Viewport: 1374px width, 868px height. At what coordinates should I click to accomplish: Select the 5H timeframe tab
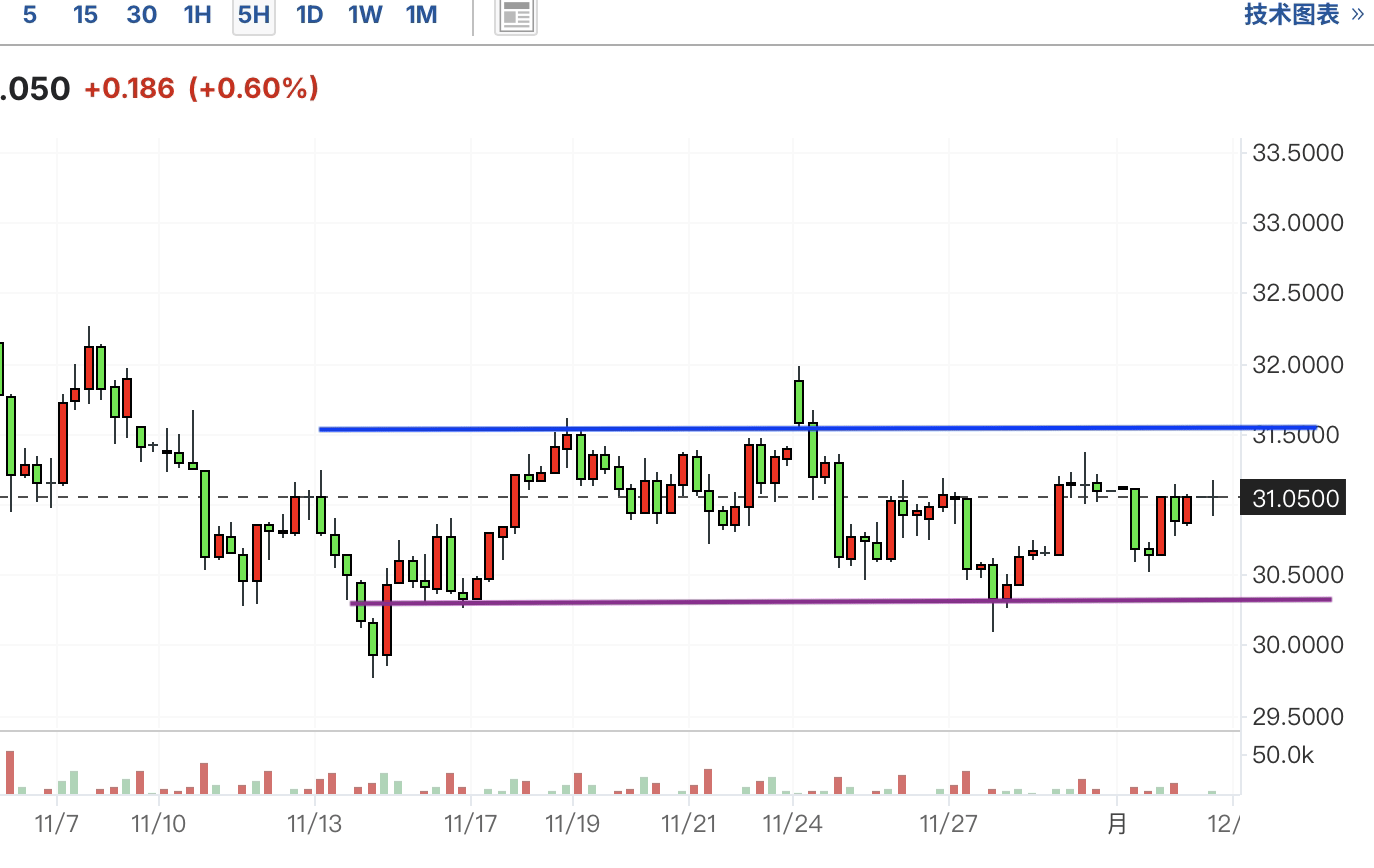(254, 15)
